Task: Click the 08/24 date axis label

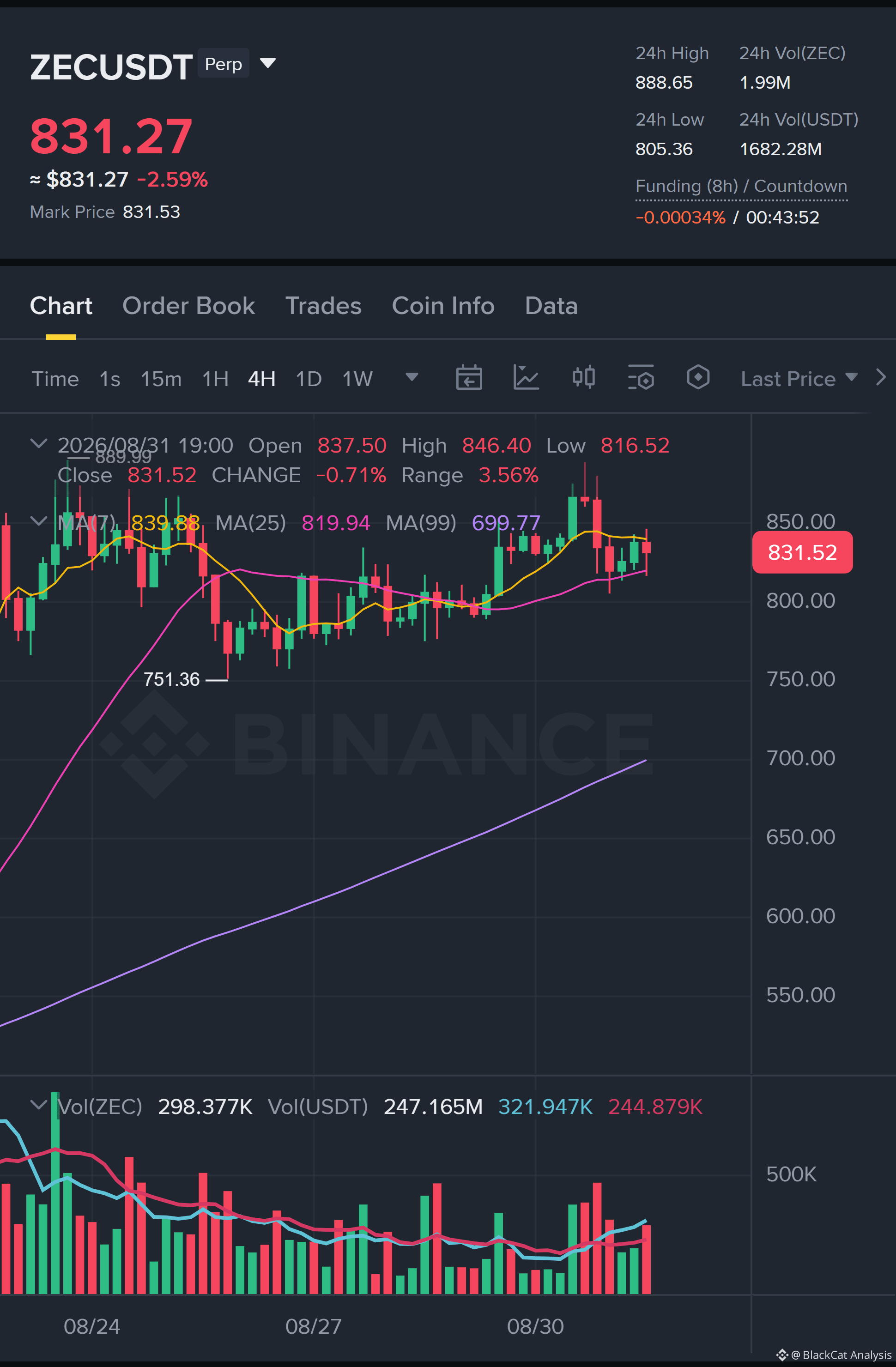Action: click(x=92, y=1326)
